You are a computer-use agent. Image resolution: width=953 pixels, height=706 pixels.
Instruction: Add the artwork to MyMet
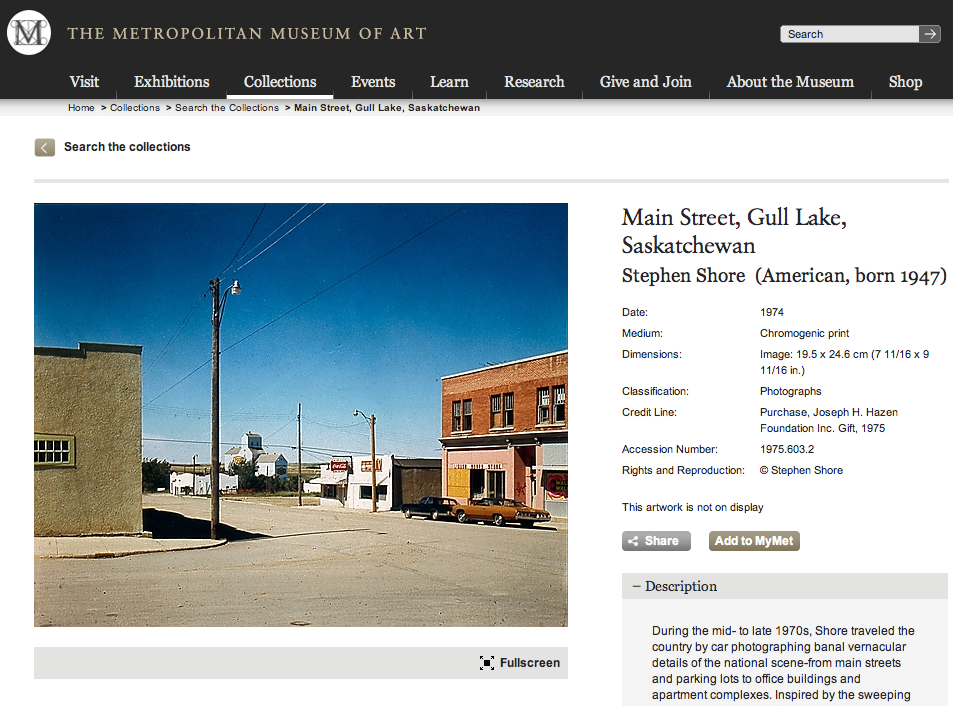tap(754, 541)
